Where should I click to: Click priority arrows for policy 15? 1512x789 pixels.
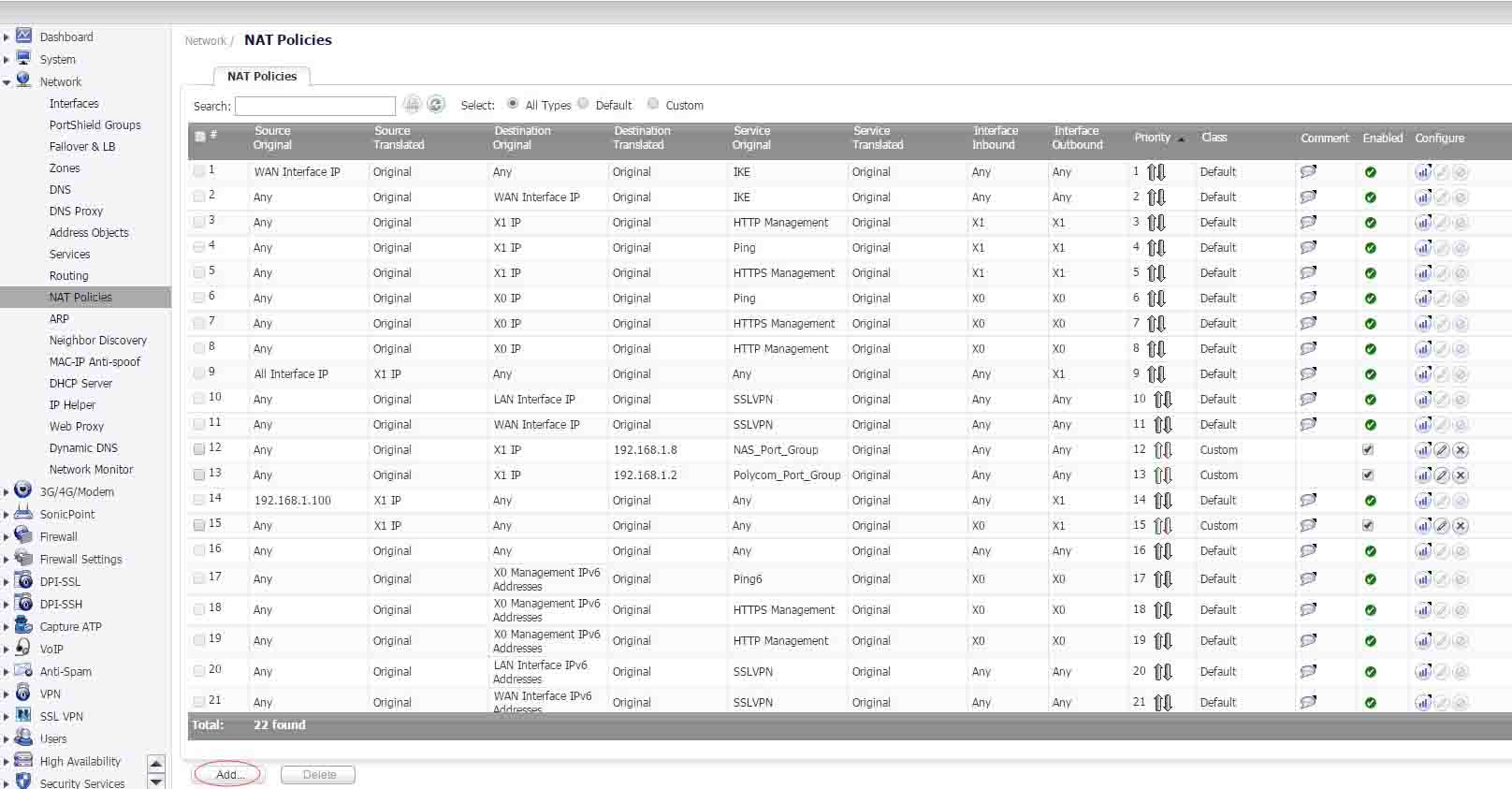click(1163, 526)
